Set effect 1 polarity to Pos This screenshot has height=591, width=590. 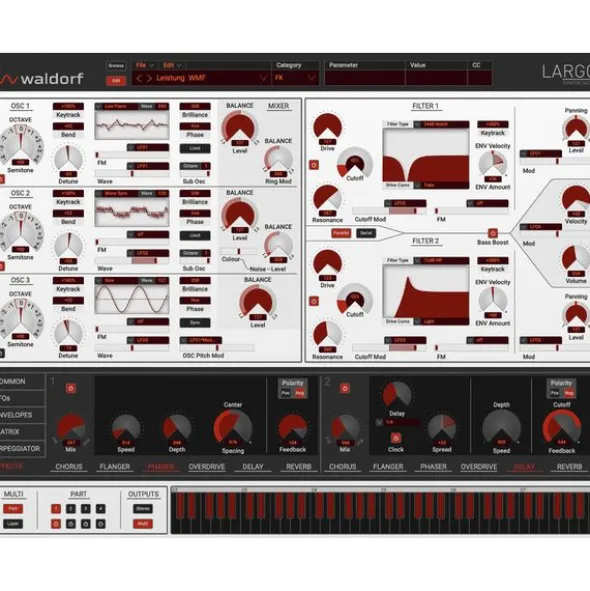point(286,393)
